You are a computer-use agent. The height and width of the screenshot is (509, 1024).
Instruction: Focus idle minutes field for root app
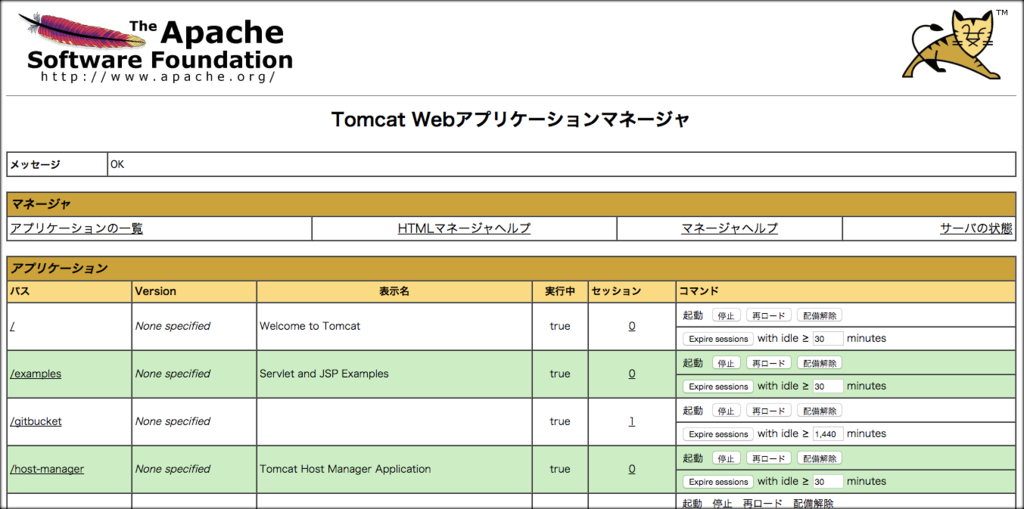pos(828,339)
